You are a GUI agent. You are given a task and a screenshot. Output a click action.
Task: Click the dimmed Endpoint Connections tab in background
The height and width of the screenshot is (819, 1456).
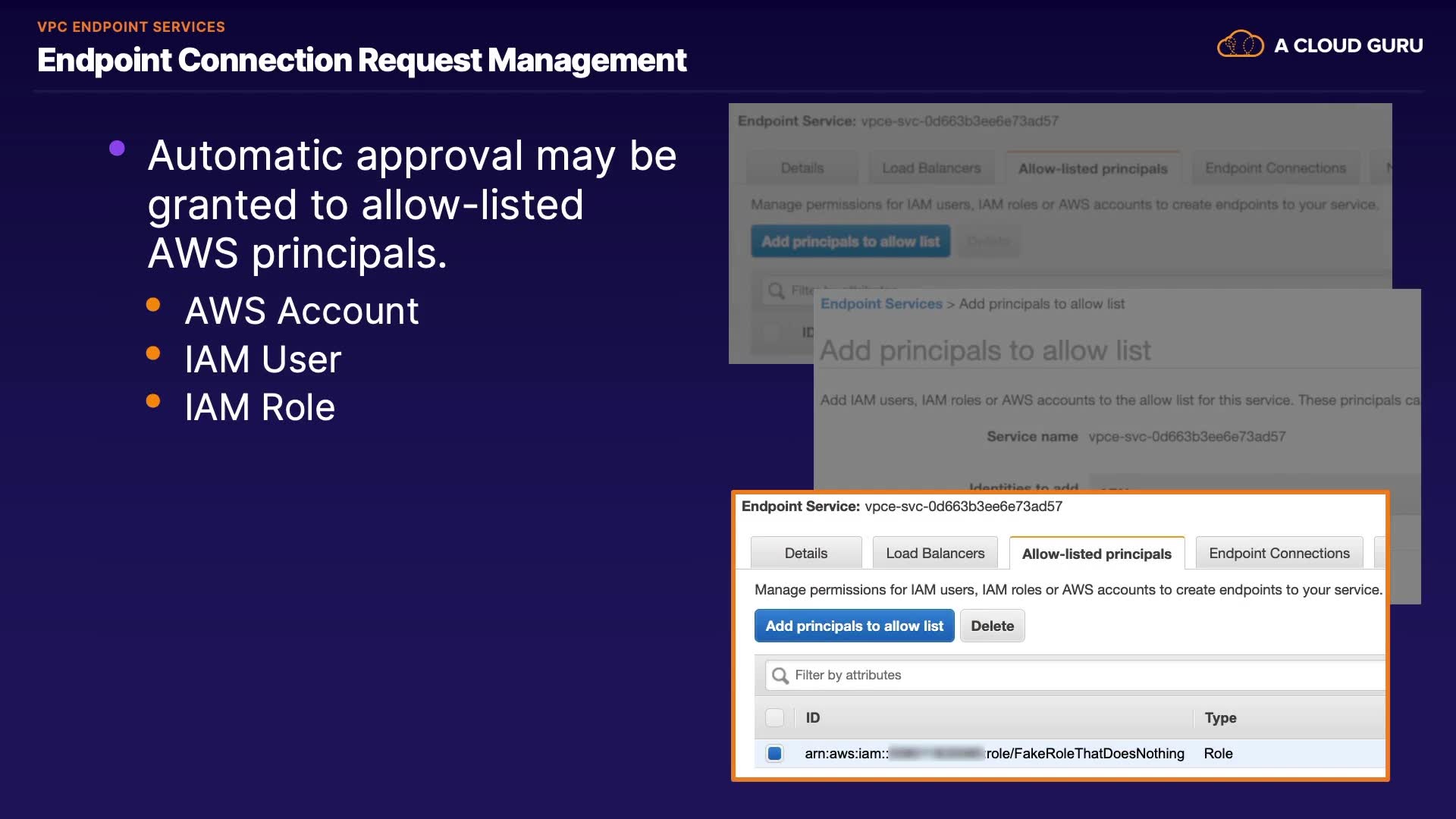(1276, 168)
